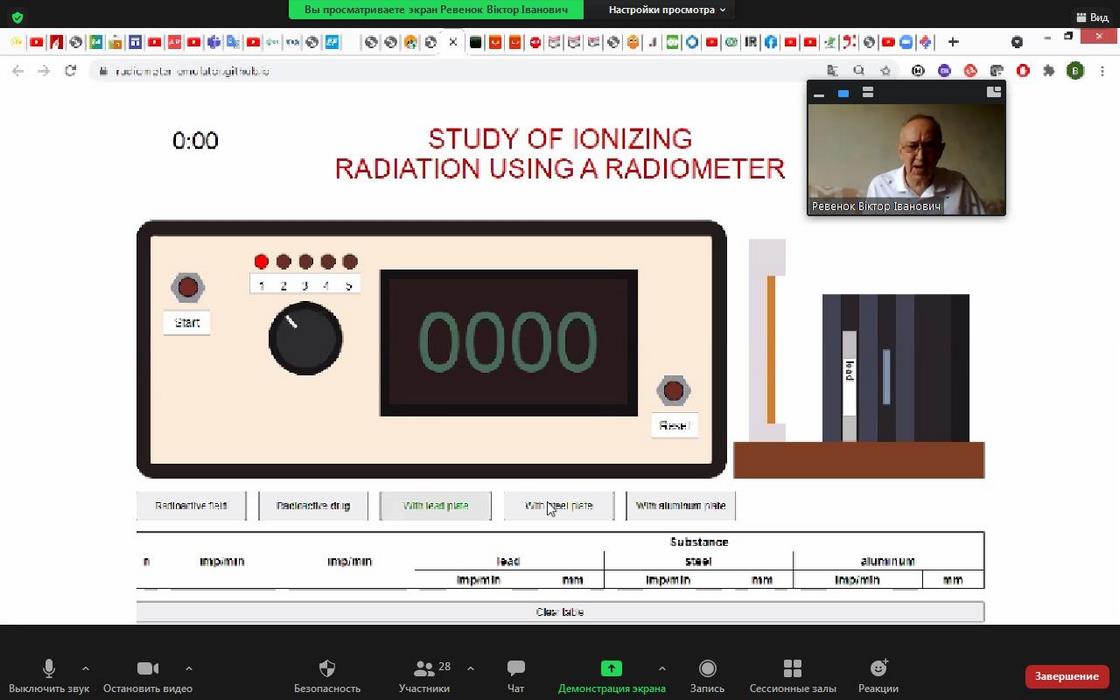Viewport: 1120px width, 700px height.
Task: Click the black rotary knob on the radiometer
Action: (305, 338)
